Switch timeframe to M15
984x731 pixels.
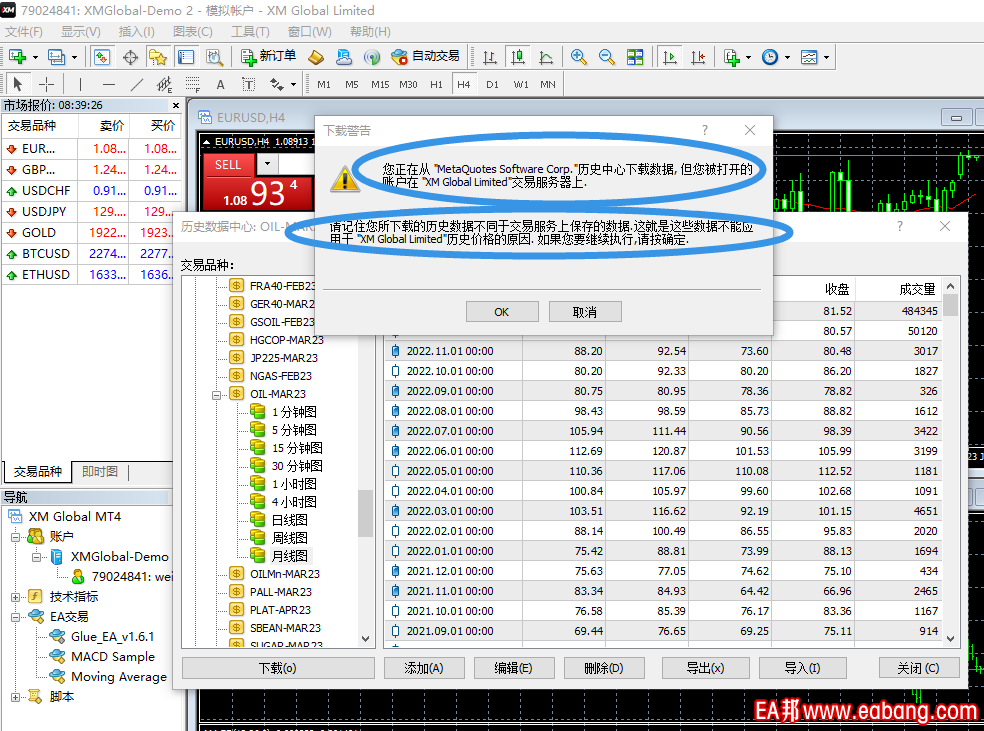(x=380, y=84)
